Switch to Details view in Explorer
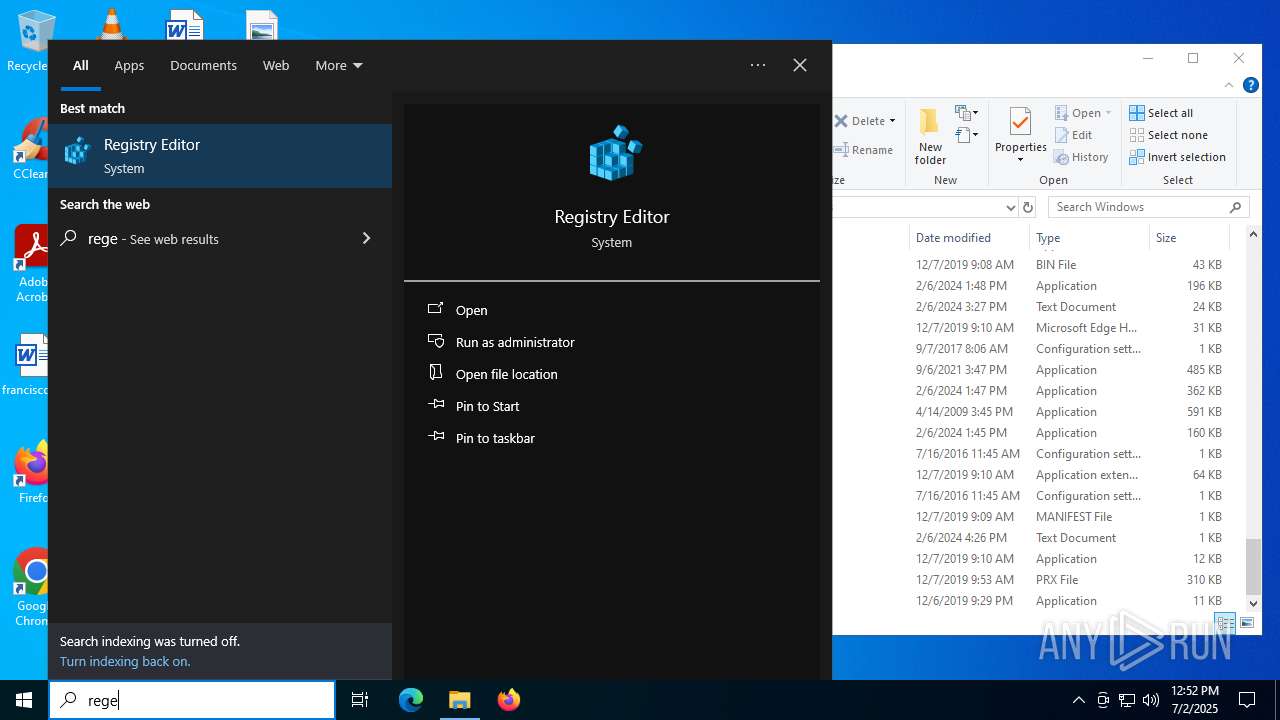Image resolution: width=1280 pixels, height=720 pixels. (1226, 623)
